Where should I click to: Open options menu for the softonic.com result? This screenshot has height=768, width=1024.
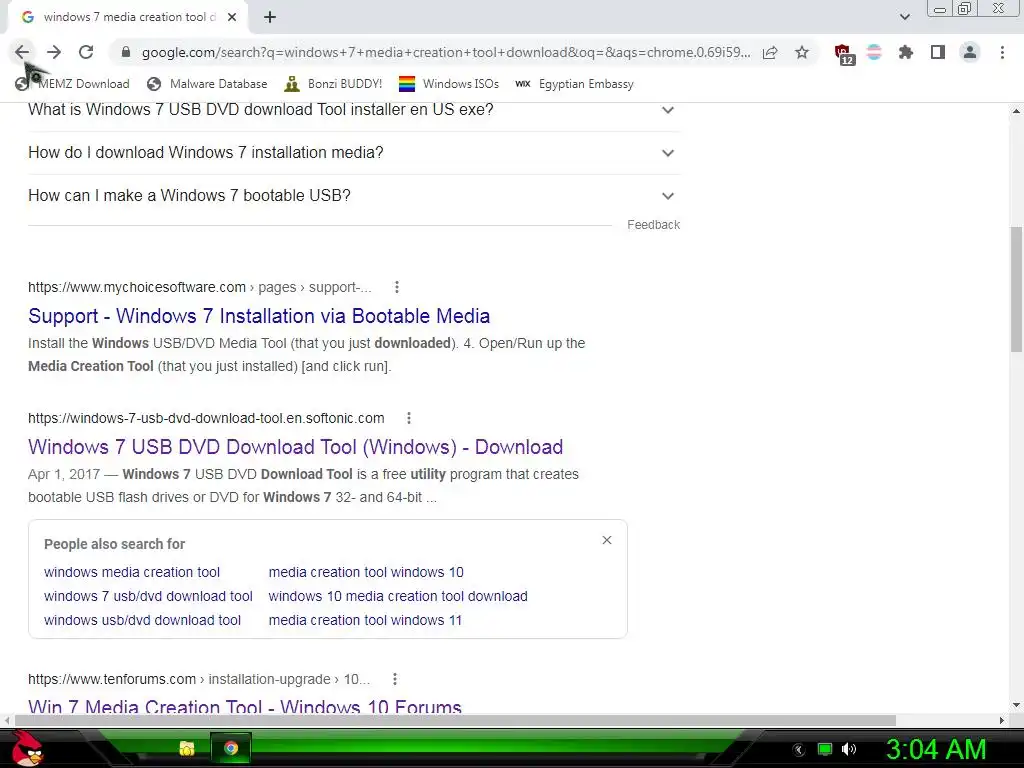pyautogui.click(x=409, y=418)
